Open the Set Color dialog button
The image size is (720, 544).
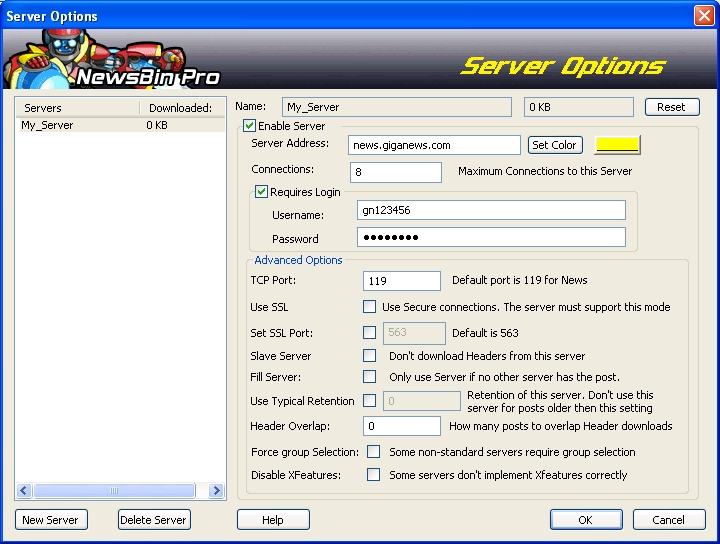coord(555,145)
